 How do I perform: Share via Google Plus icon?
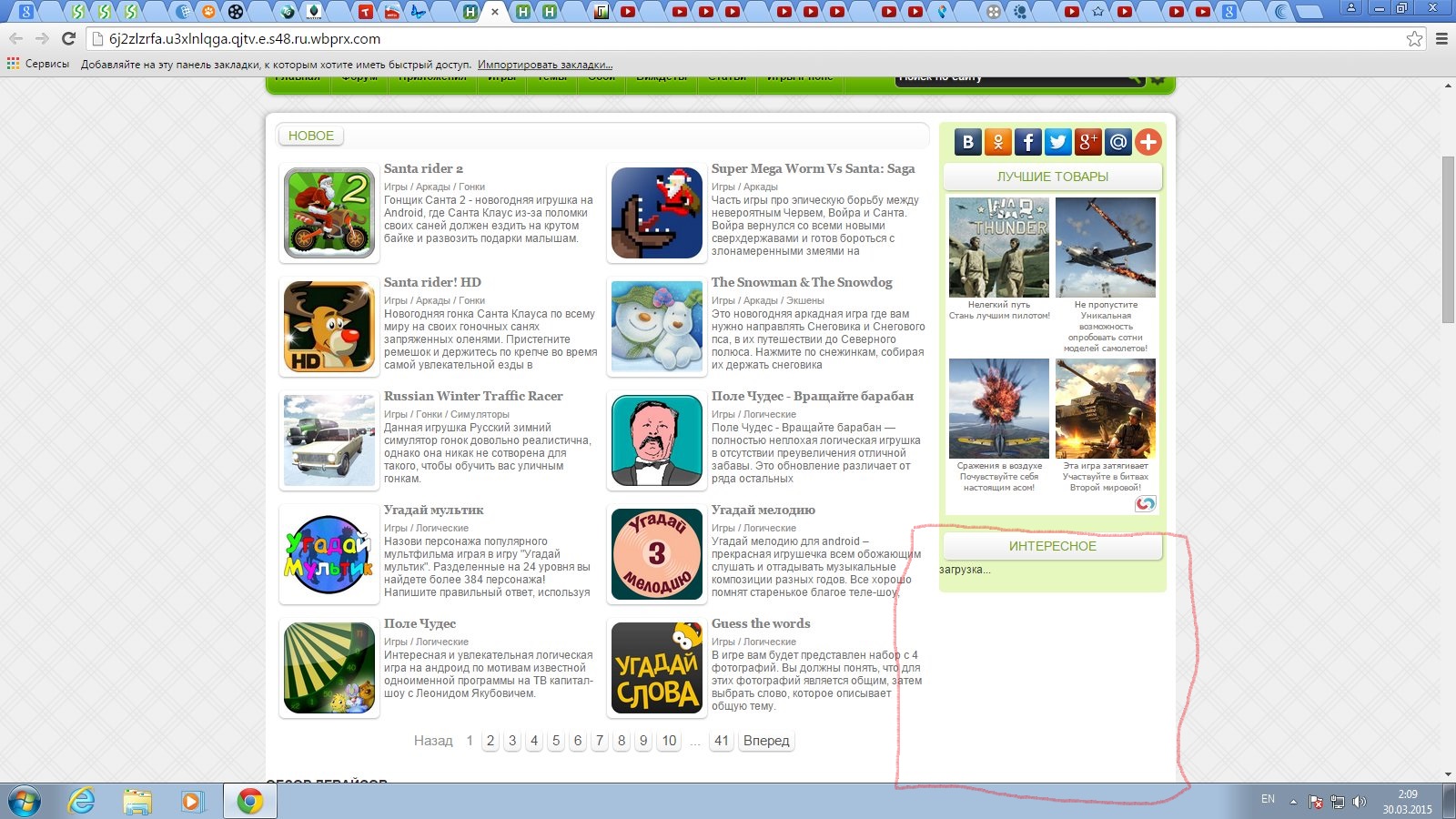pos(1088,142)
